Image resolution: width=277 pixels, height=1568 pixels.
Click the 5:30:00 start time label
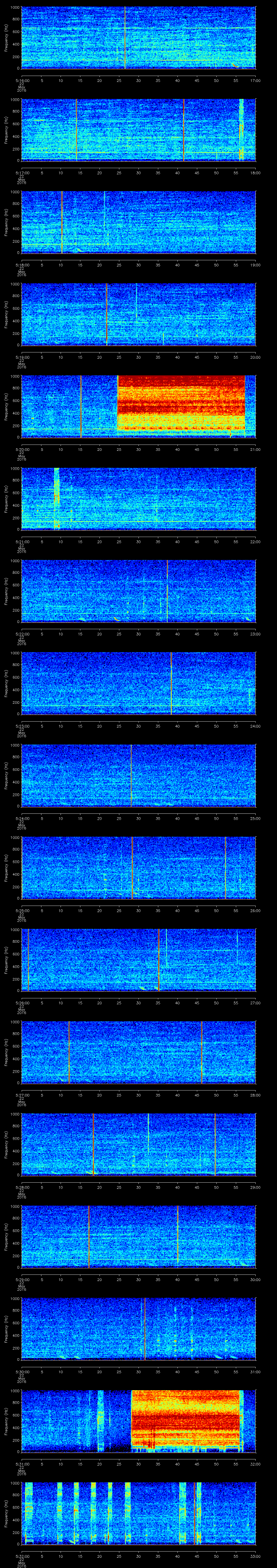(22, 1371)
